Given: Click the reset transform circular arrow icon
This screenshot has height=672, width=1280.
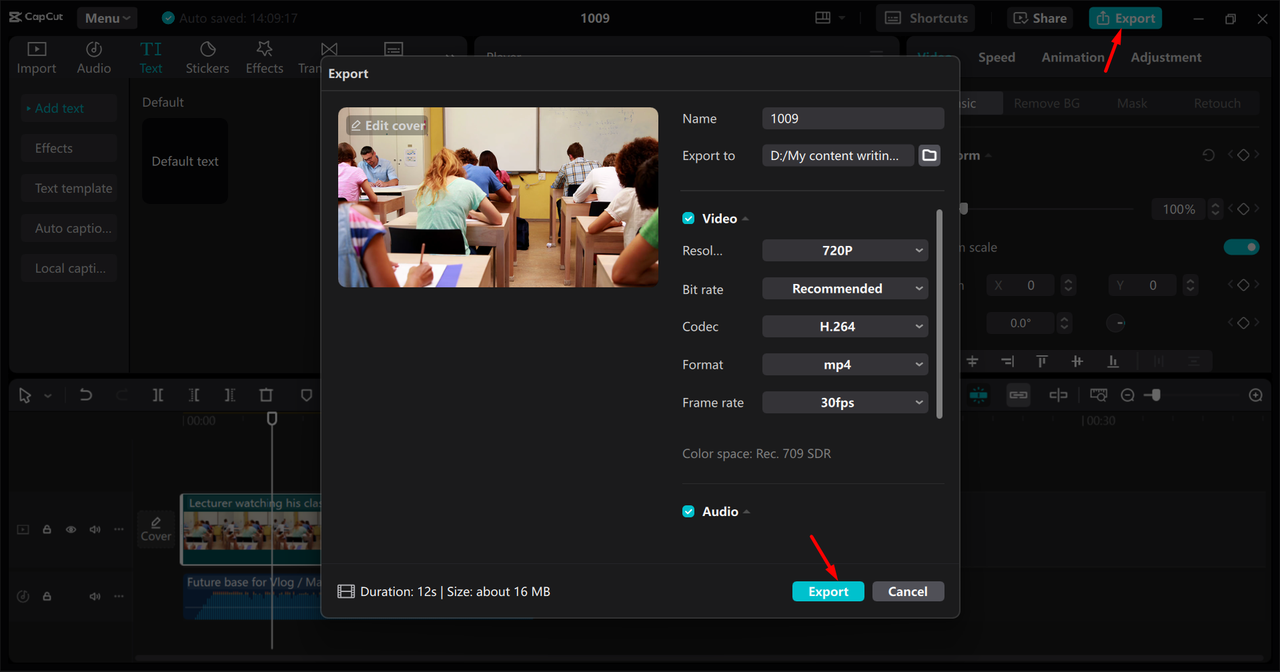Looking at the screenshot, I should click(x=1208, y=155).
